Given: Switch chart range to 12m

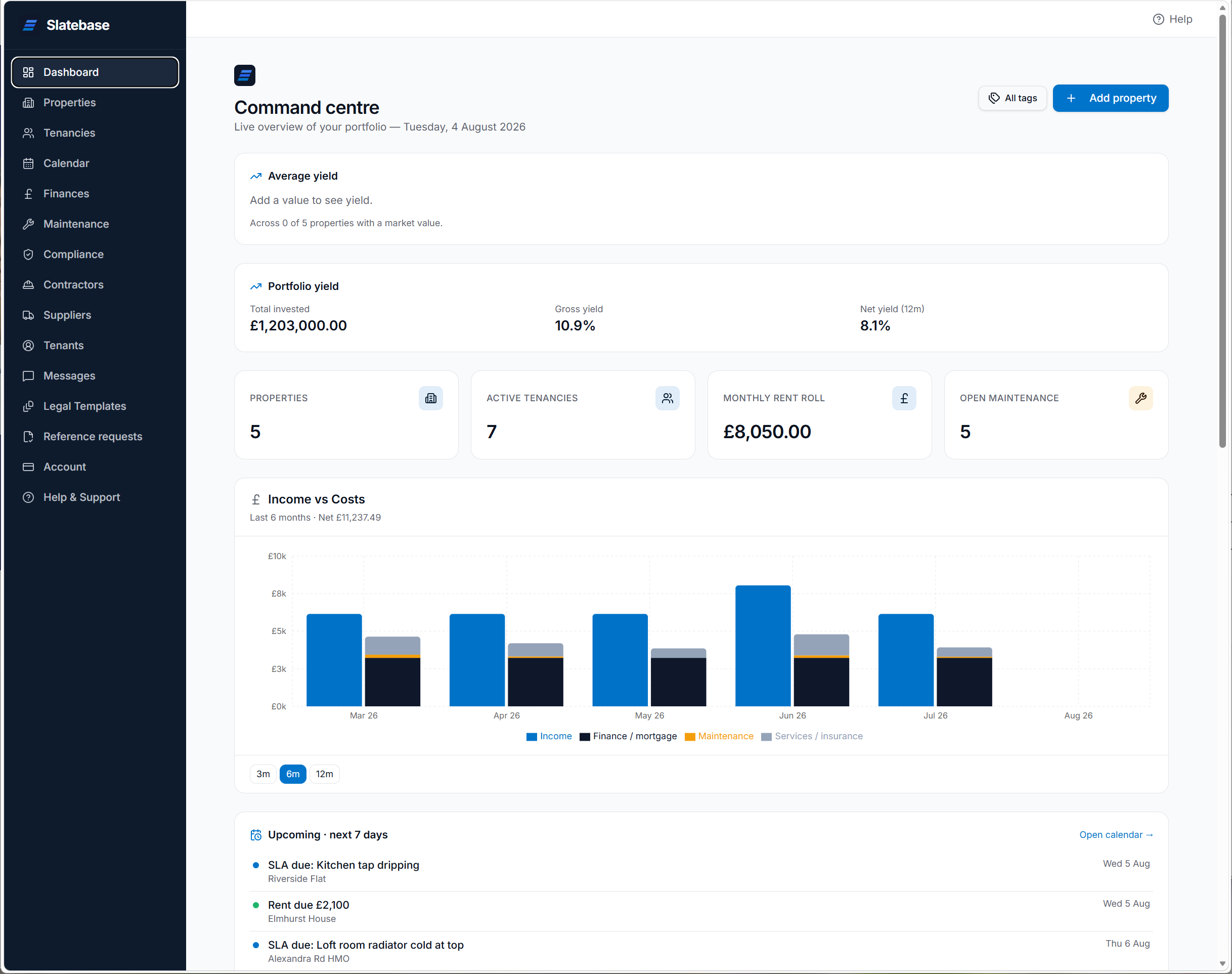Looking at the screenshot, I should coord(324,774).
